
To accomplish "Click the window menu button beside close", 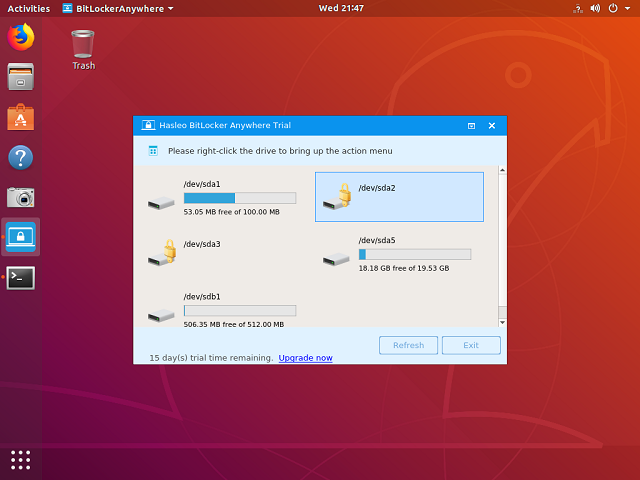I will (471, 126).
